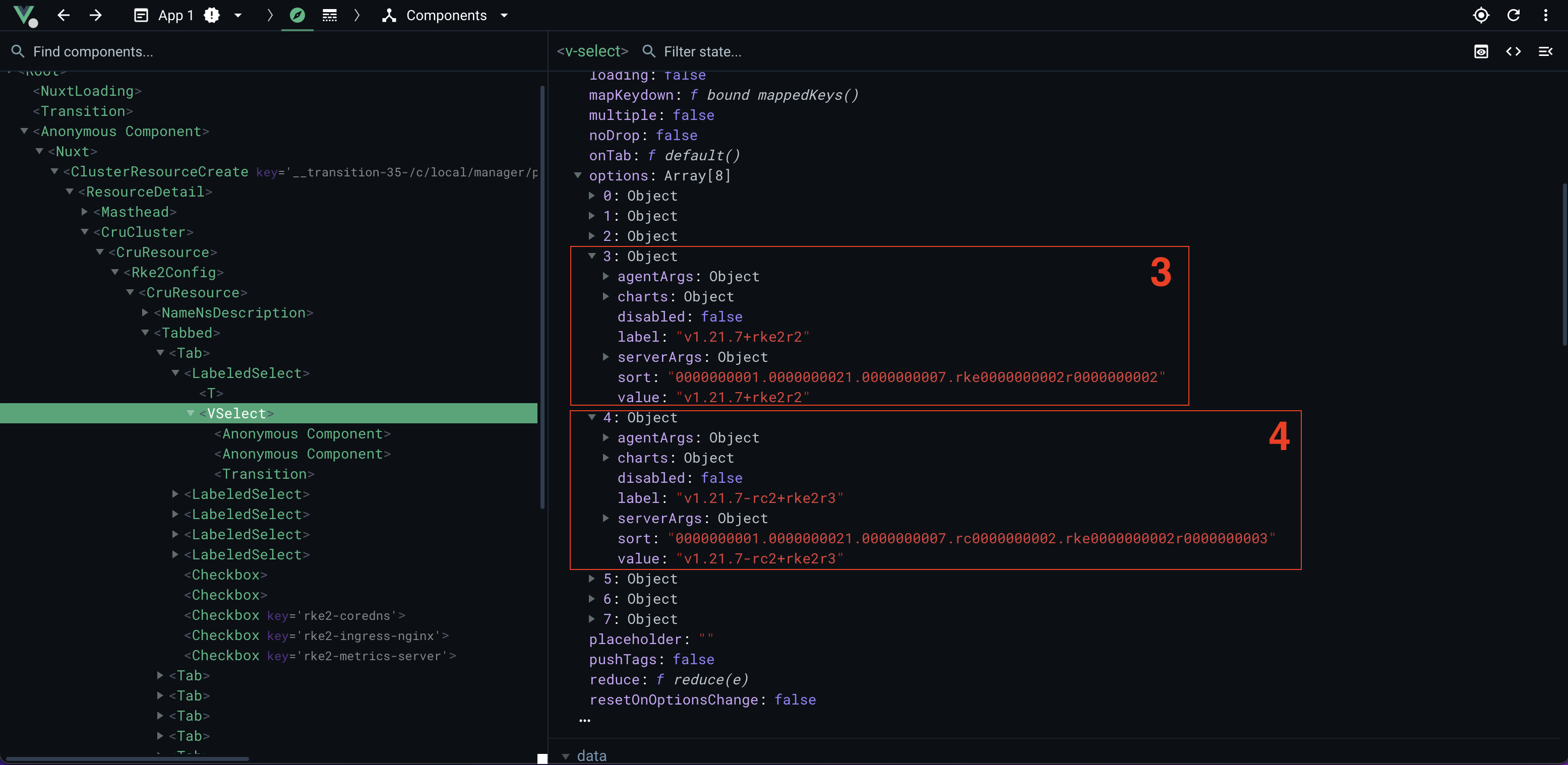1568x765 pixels.
Task: Open the Inspector compass panel
Action: tap(297, 16)
